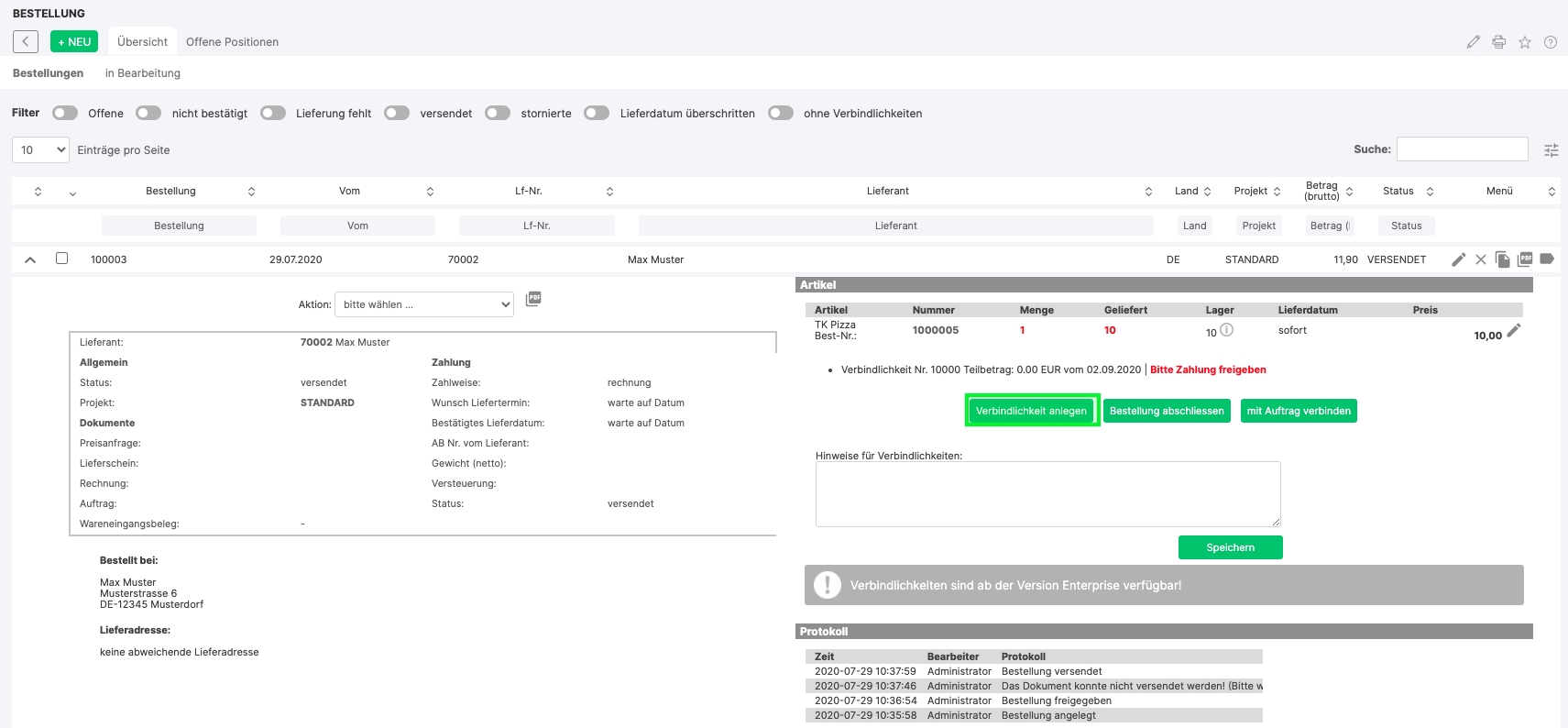Open the entries per page dropdown
The height and width of the screenshot is (728, 1568).
point(40,149)
